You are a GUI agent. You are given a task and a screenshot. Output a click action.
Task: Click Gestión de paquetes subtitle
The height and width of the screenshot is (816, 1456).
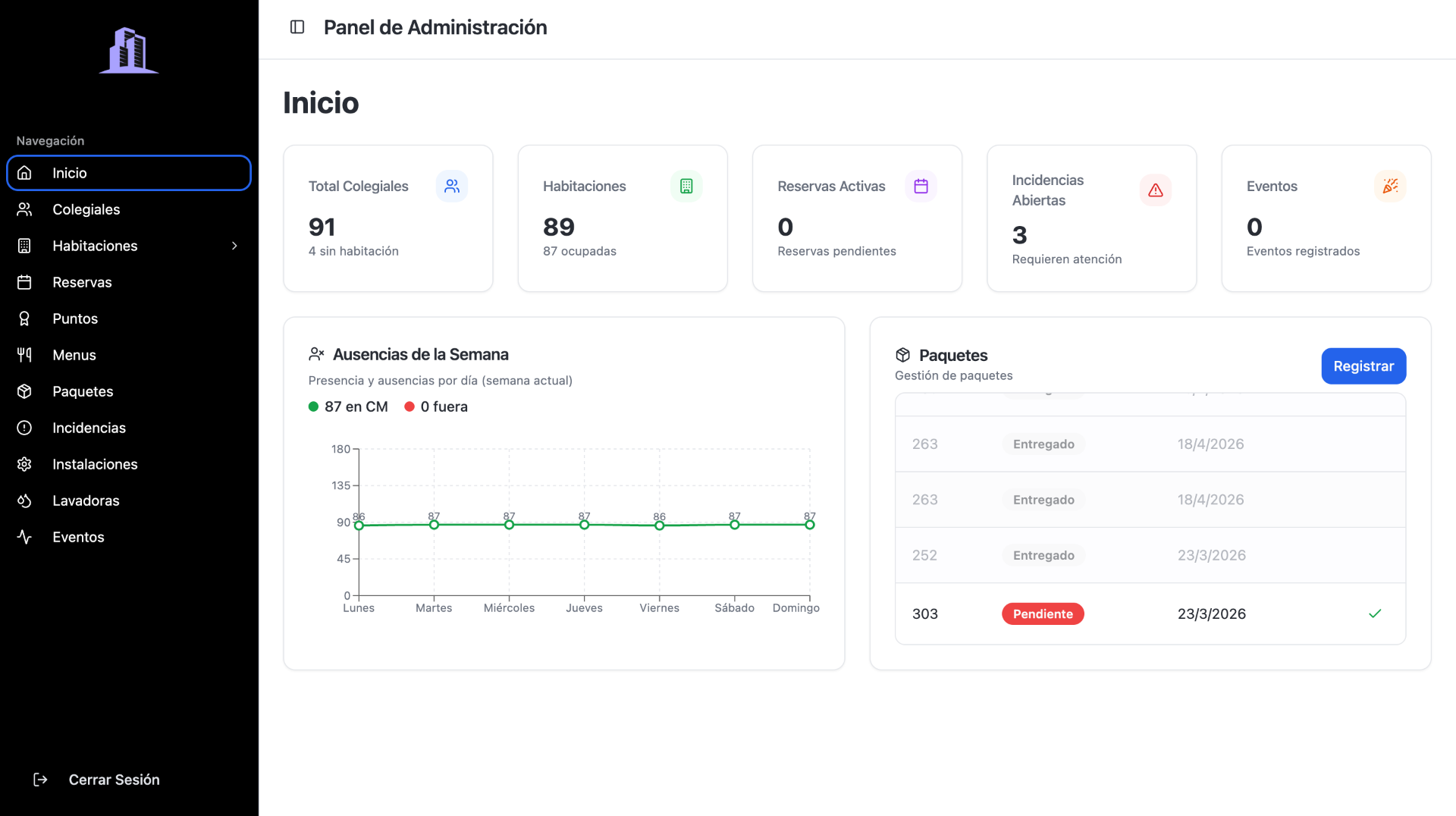pos(953,375)
